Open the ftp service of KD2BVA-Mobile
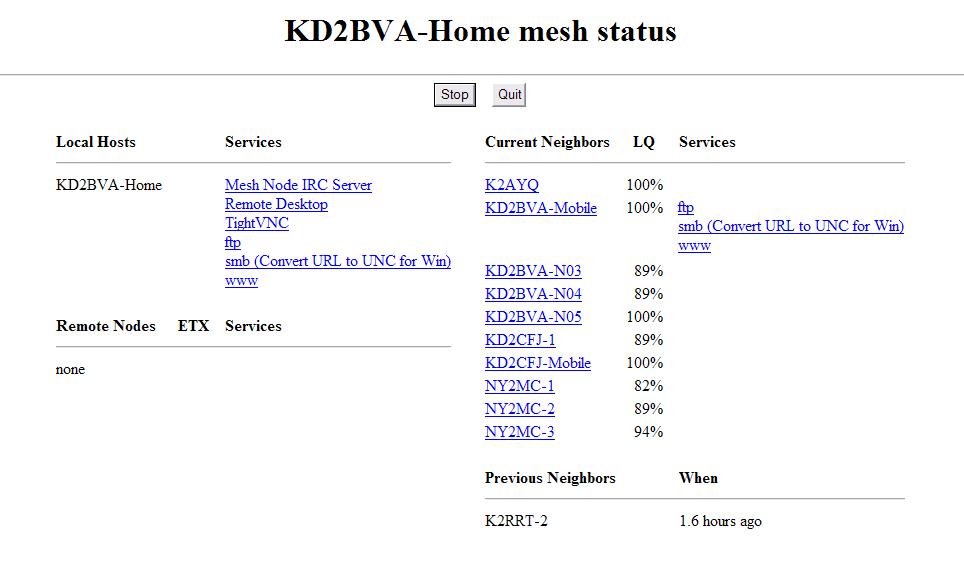The height and width of the screenshot is (569, 964). click(685, 208)
